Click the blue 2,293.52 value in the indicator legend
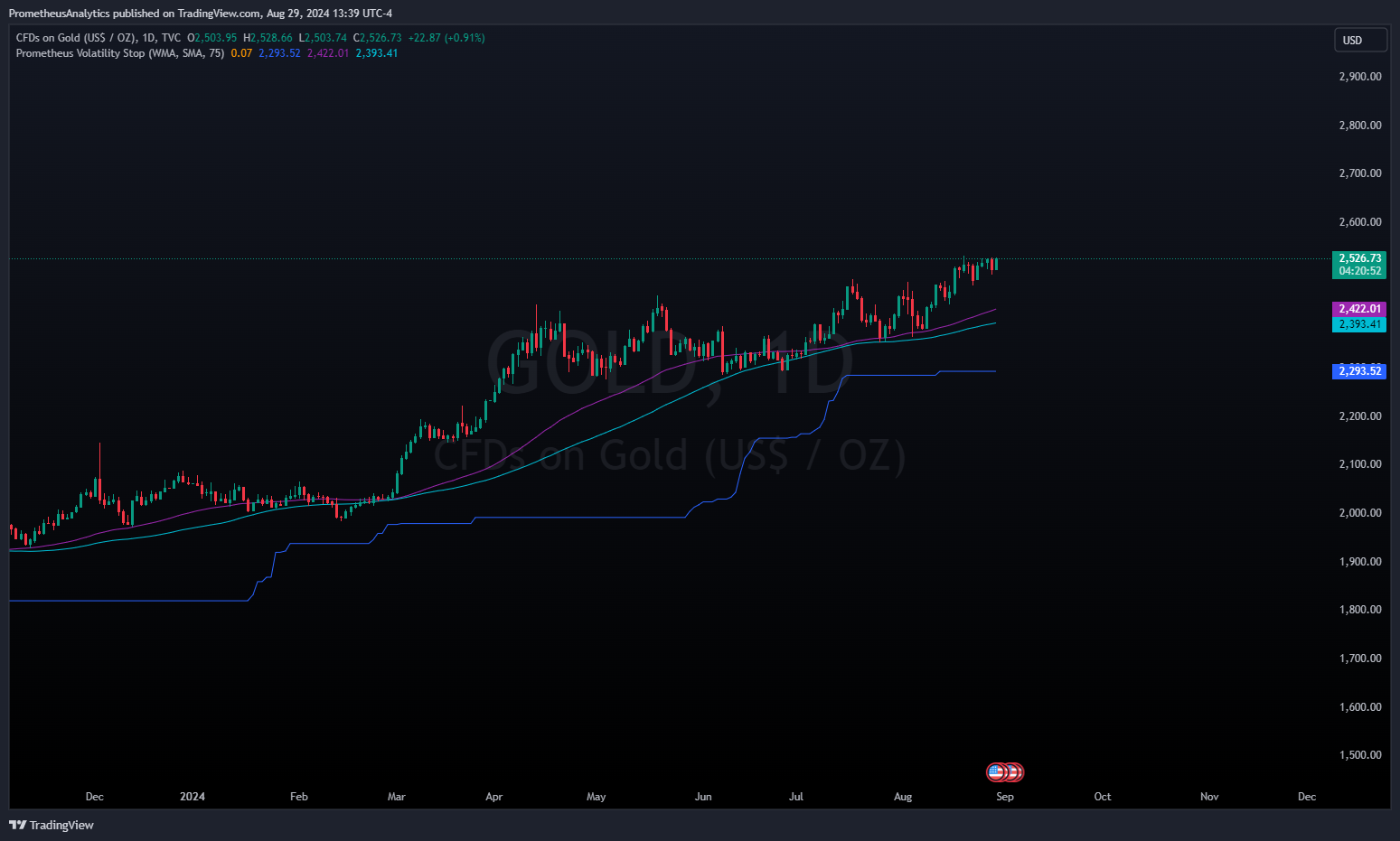Image resolution: width=1400 pixels, height=841 pixels. pyautogui.click(x=279, y=53)
